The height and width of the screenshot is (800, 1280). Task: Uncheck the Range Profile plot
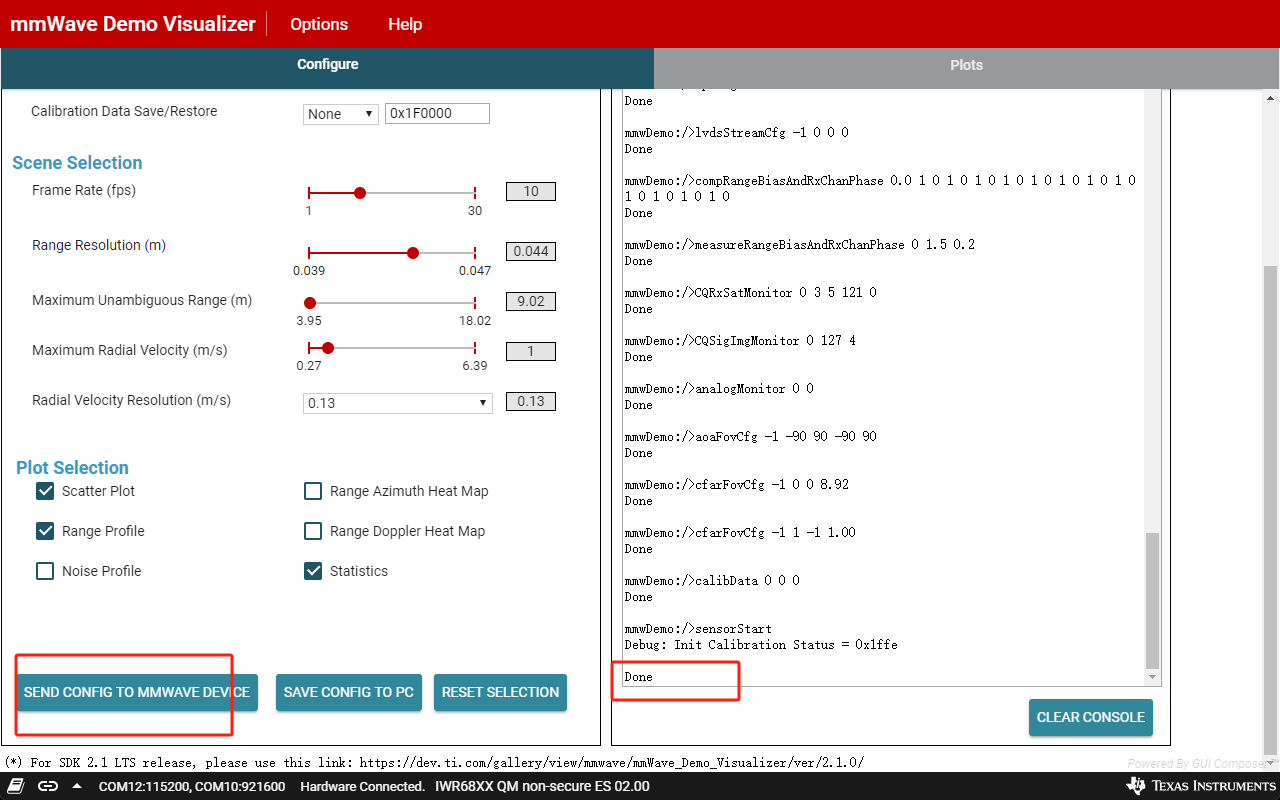pyautogui.click(x=44, y=531)
